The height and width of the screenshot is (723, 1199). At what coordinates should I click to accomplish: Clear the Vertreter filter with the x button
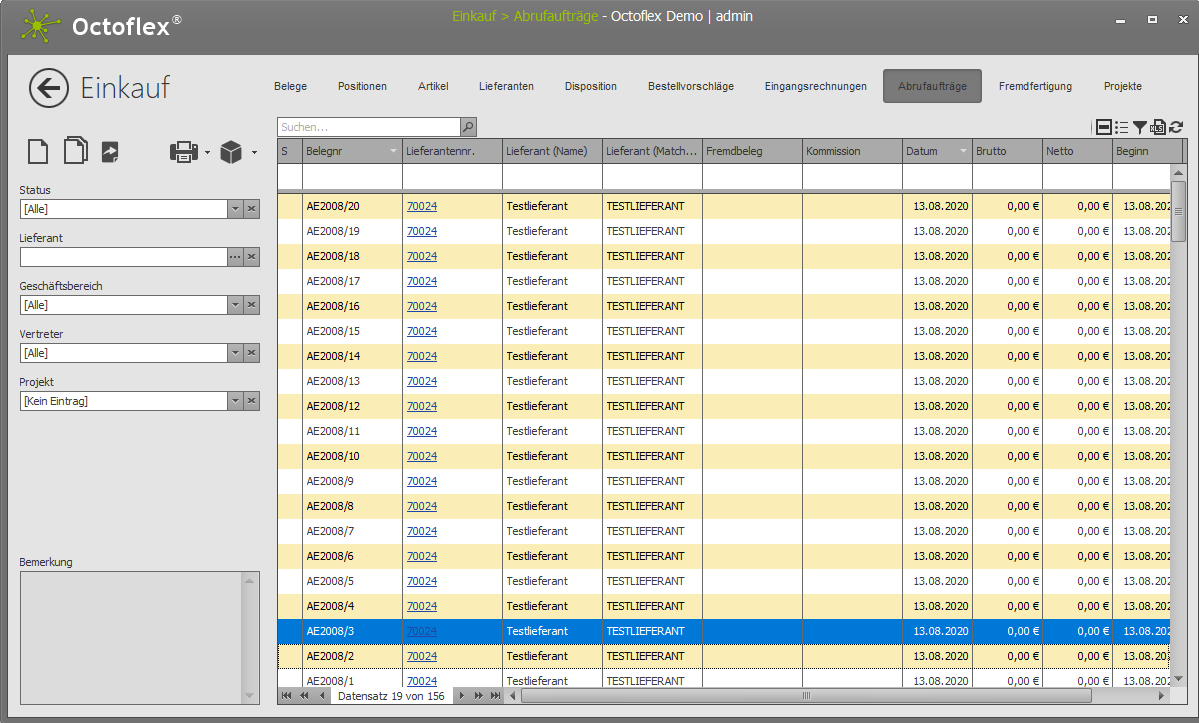[252, 353]
